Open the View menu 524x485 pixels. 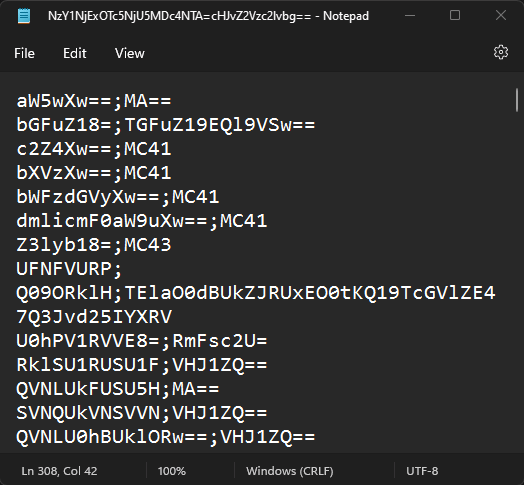130,53
